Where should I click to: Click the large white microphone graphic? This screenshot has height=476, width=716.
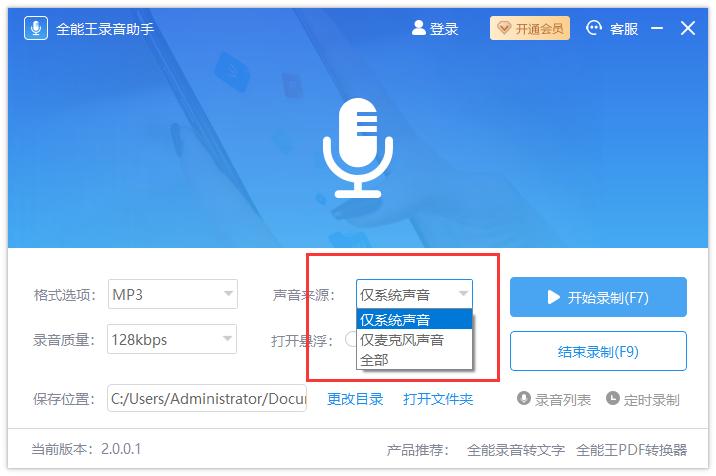[357, 147]
